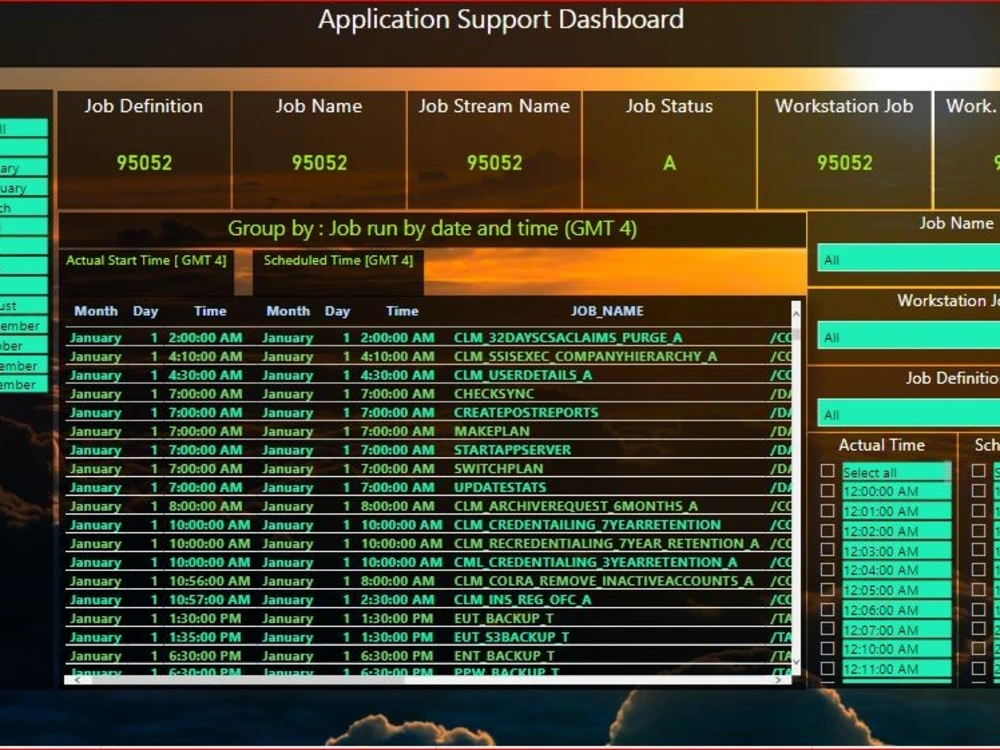1000x750 pixels.
Task: Click the table's scroll down arrow
Action: tap(795, 663)
